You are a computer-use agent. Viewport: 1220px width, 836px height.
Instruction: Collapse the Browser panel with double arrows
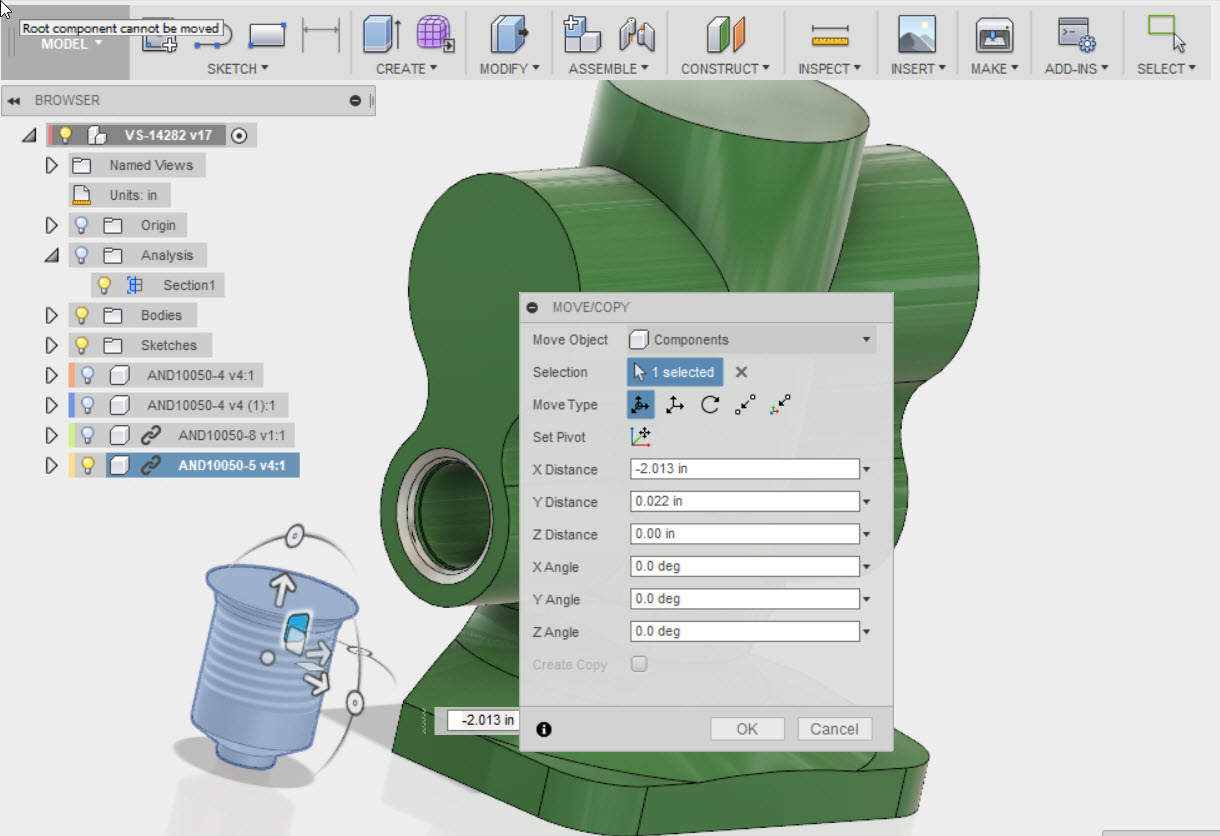(14, 101)
